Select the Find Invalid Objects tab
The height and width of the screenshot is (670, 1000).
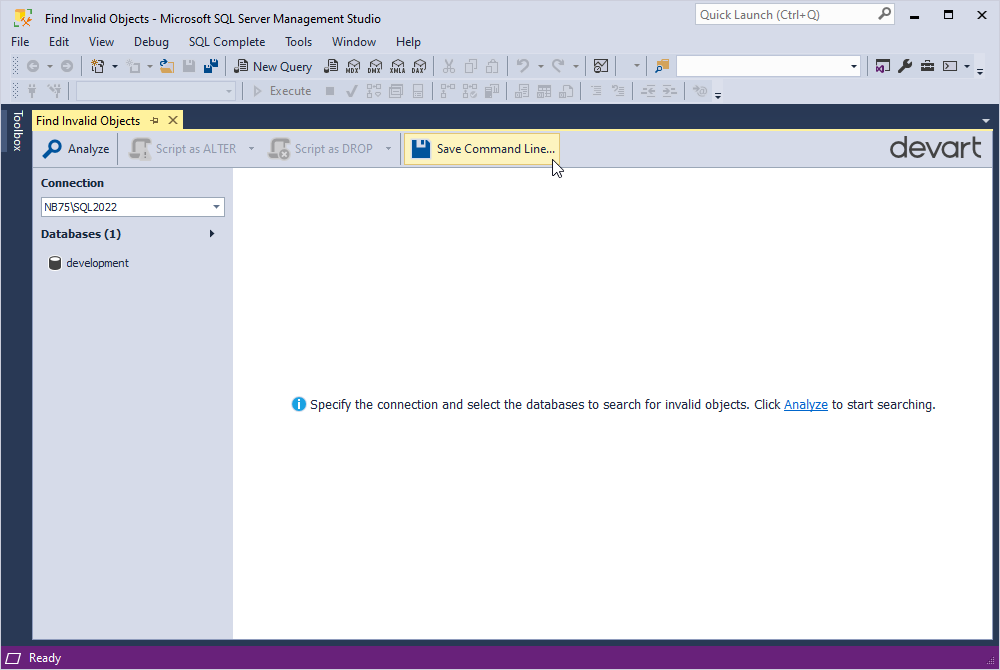click(x=88, y=120)
